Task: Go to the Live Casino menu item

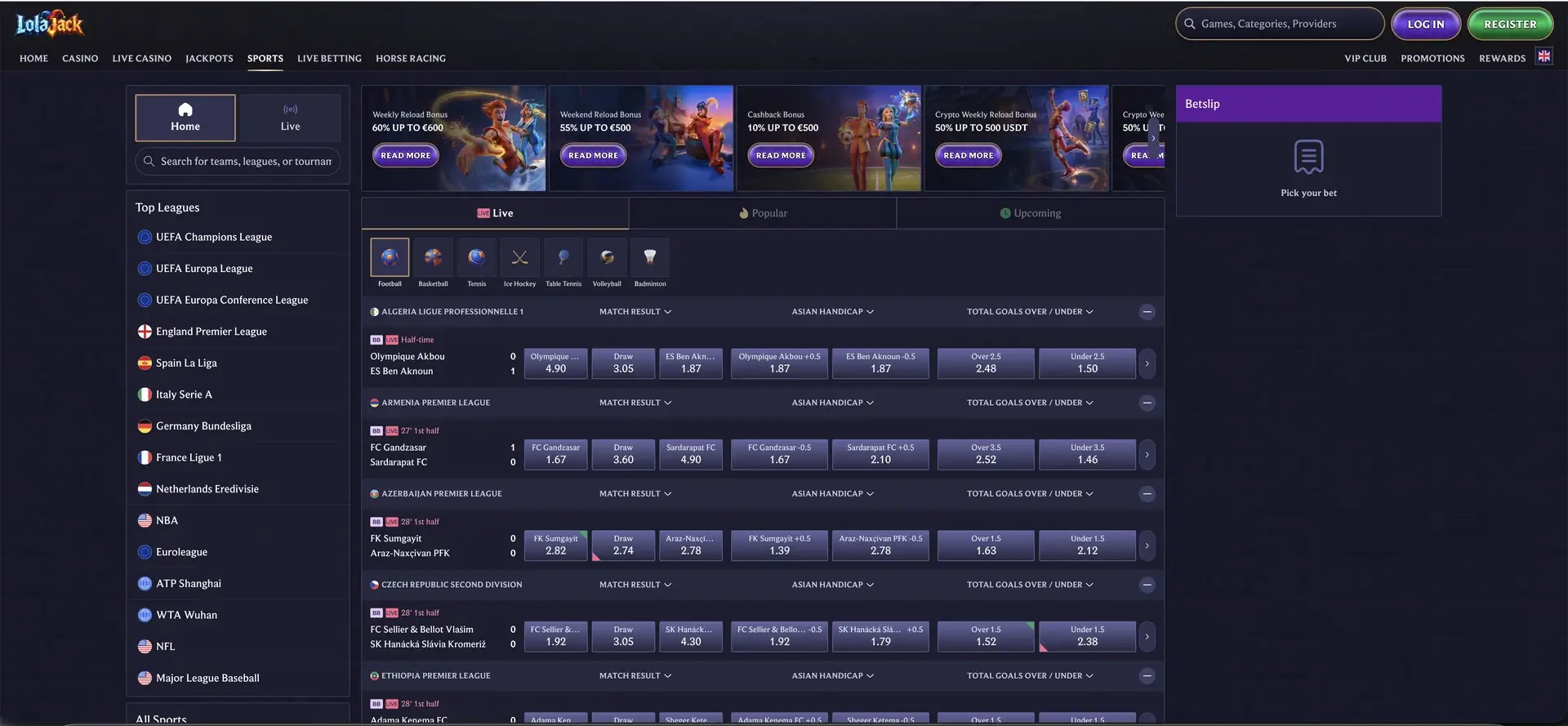Action: 142,59
